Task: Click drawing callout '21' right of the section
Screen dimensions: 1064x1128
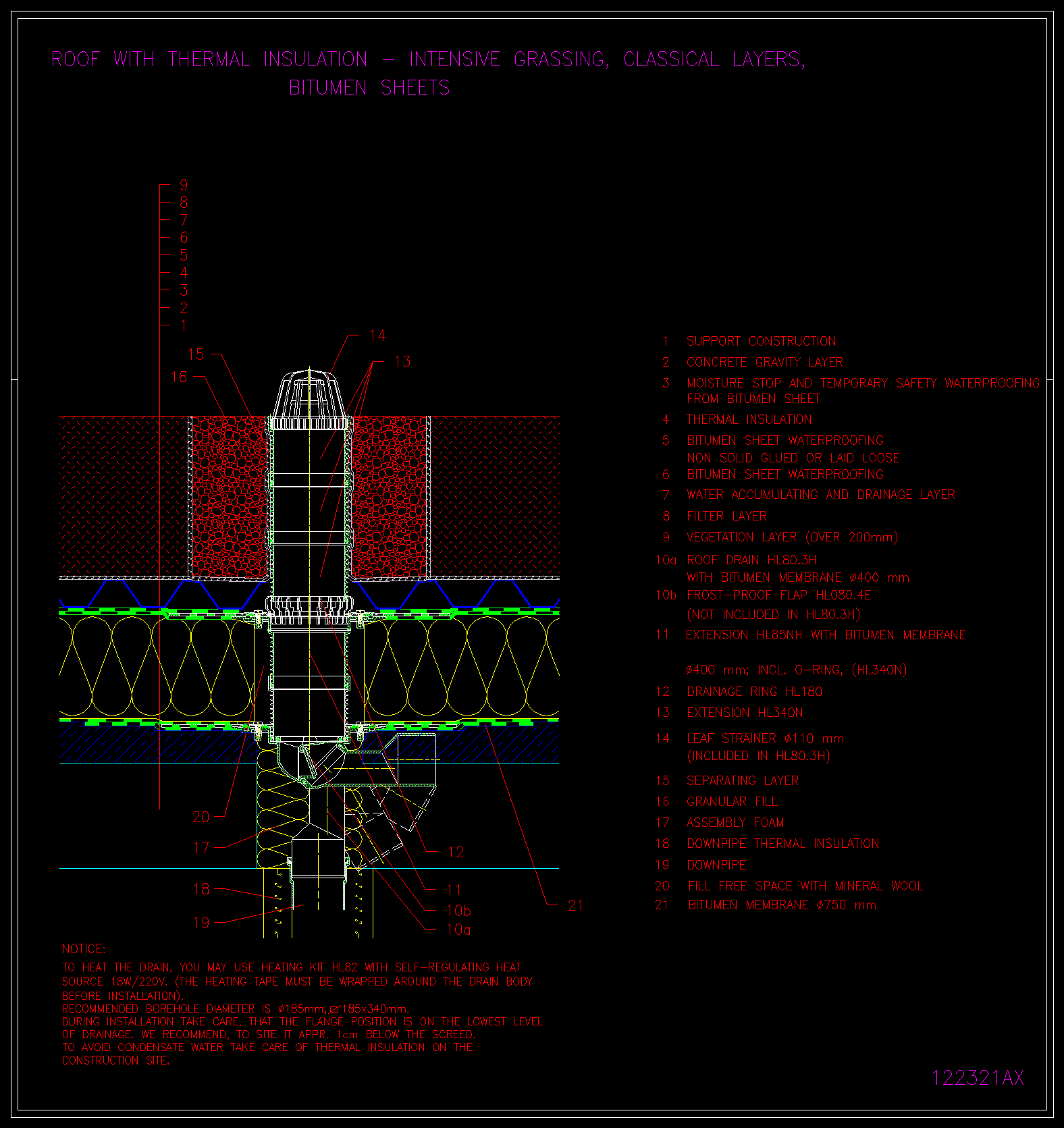Action: [x=575, y=905]
